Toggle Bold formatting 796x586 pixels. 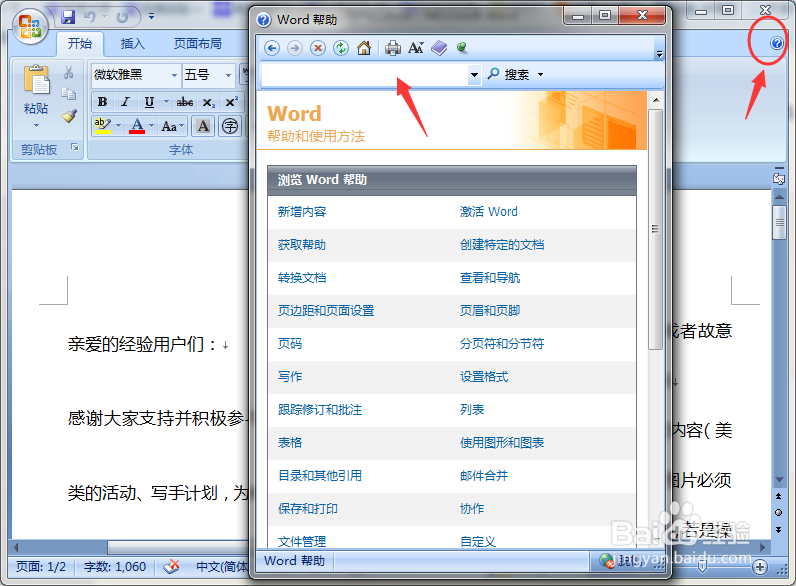pyautogui.click(x=102, y=102)
